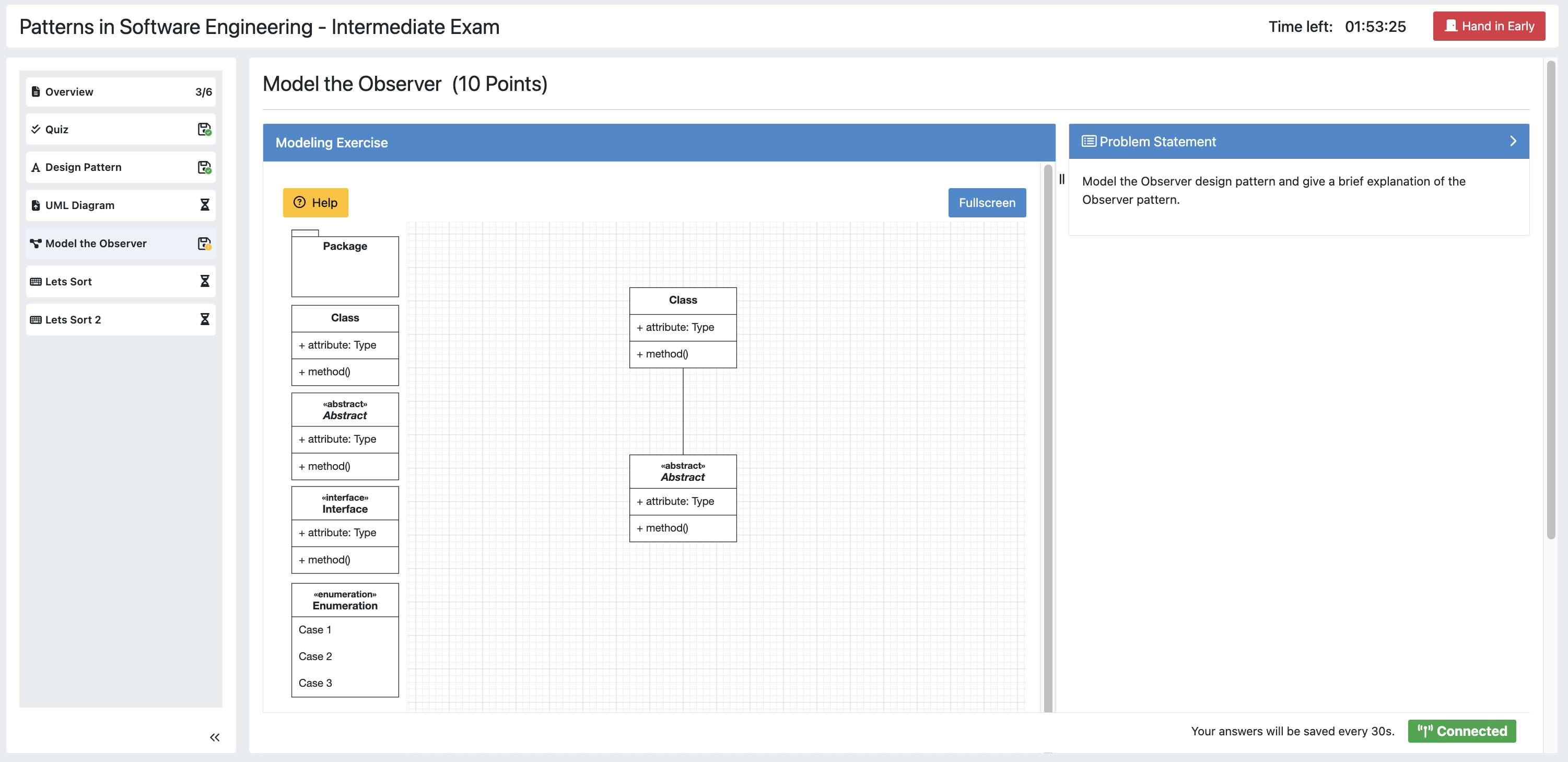Click the page vertical scrollbar
1568x762 pixels.
1551,301
